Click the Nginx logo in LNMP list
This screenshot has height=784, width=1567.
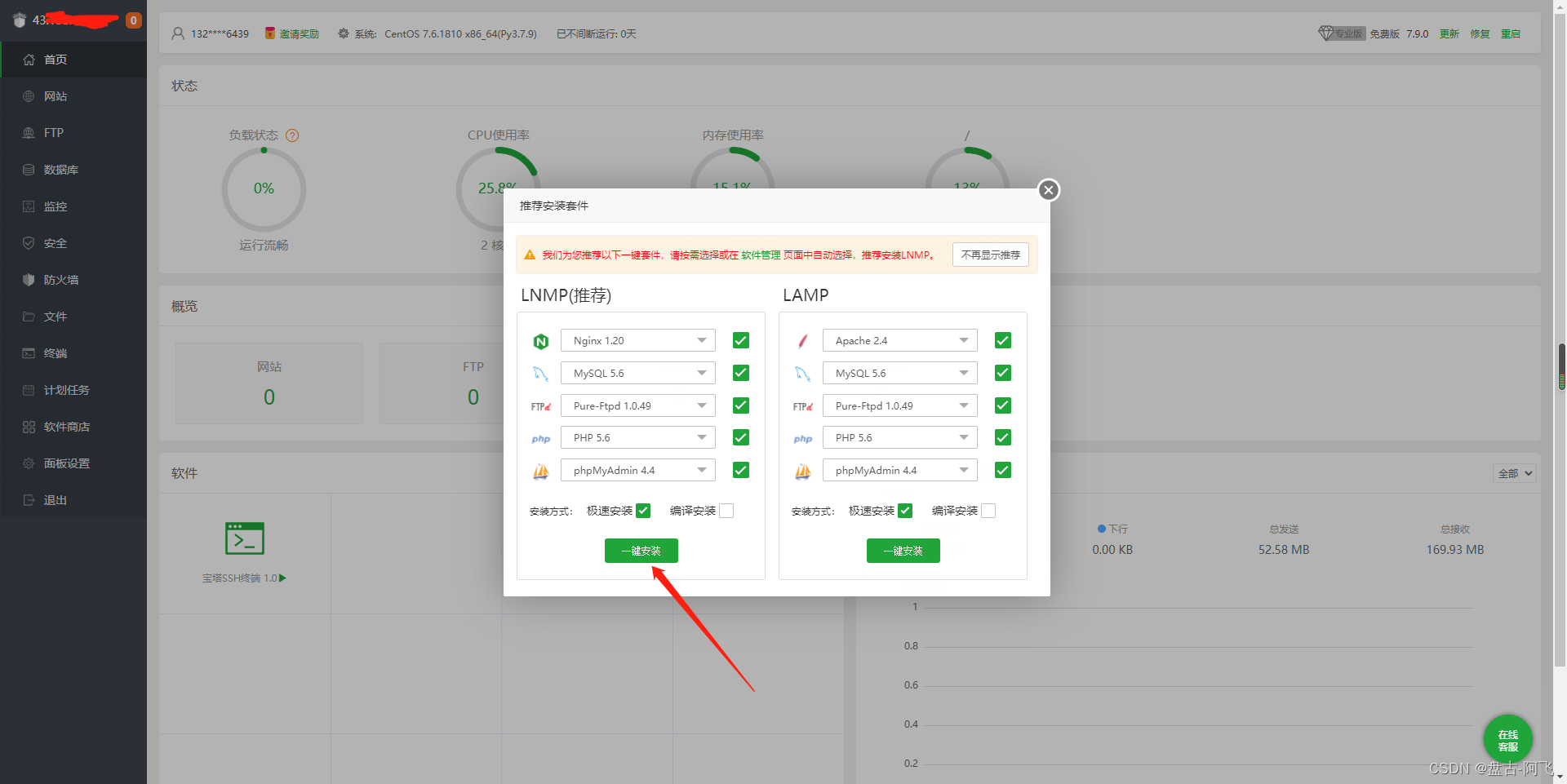540,342
